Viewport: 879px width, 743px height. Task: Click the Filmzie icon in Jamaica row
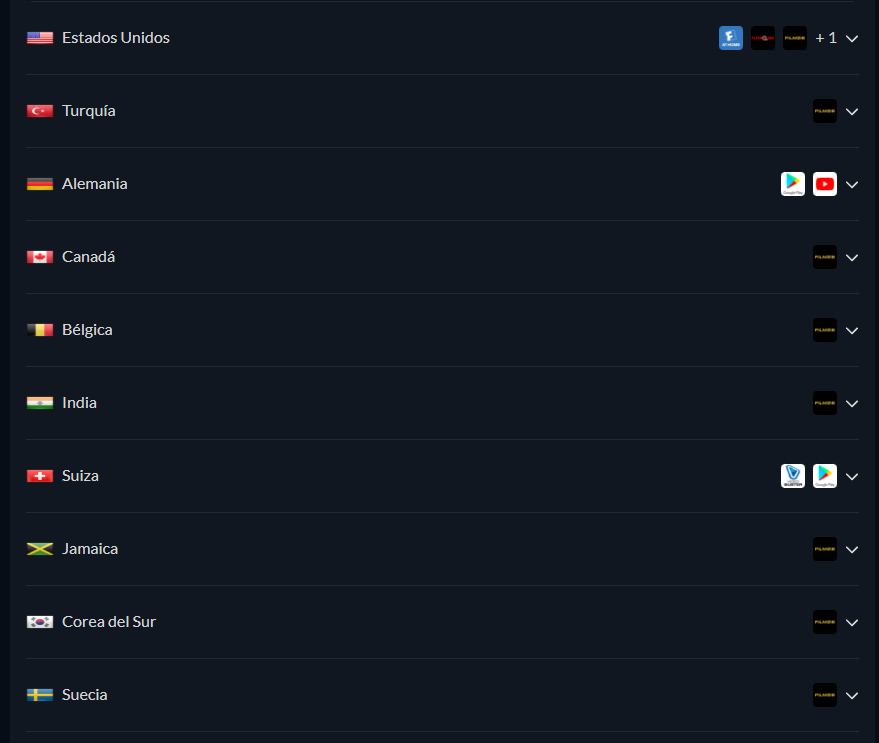(x=825, y=549)
